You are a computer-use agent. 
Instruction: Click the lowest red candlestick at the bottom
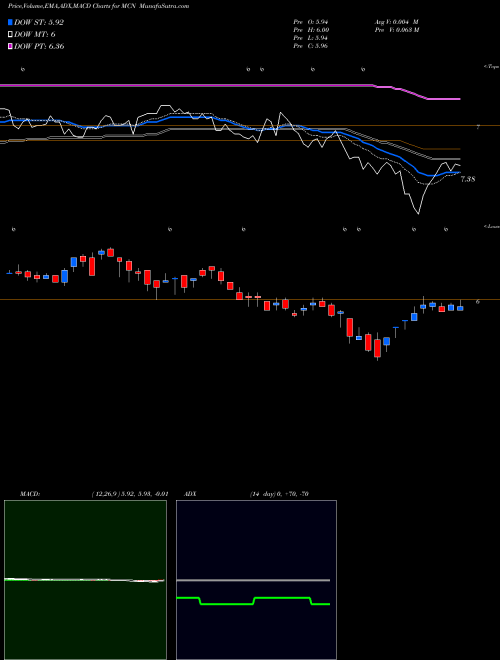378,348
